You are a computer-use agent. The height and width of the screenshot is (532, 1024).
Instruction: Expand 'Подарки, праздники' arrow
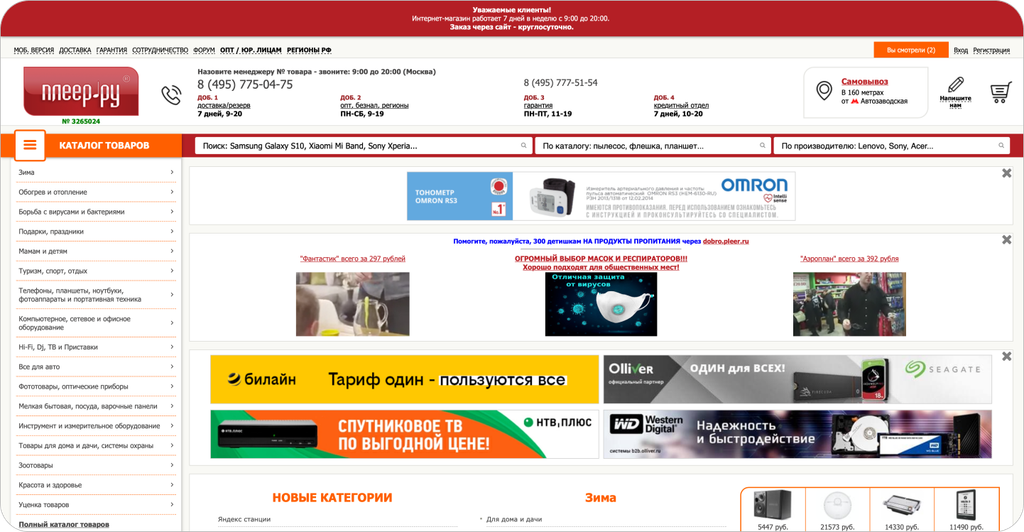click(x=172, y=231)
